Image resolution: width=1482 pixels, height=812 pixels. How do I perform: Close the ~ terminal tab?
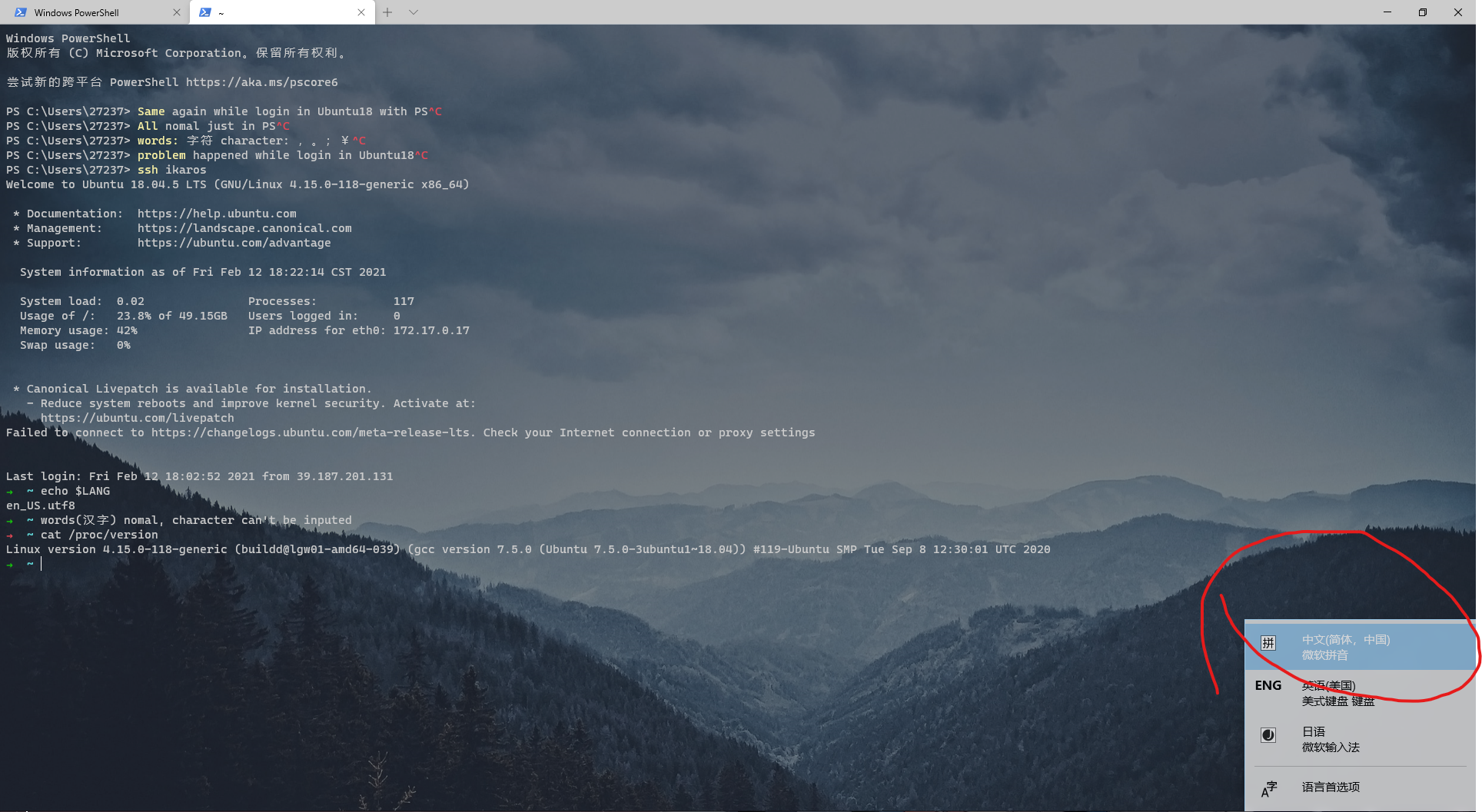[361, 12]
